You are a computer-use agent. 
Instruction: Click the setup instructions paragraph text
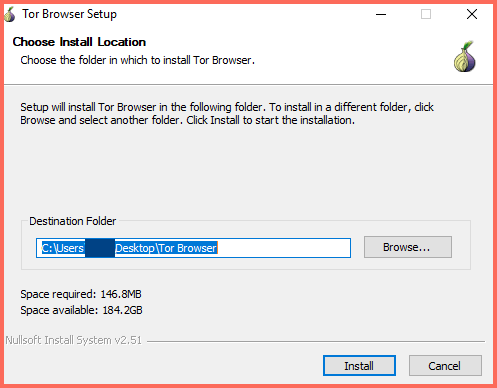click(x=227, y=113)
